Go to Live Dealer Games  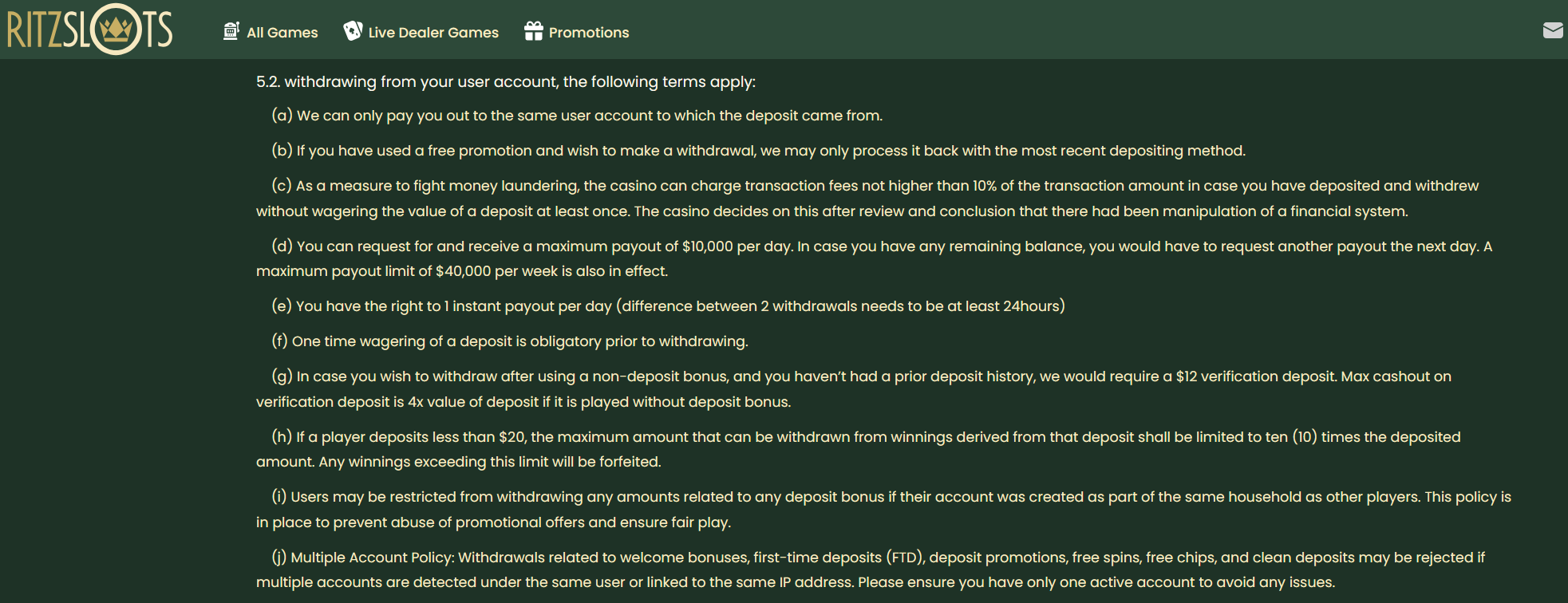421,32
